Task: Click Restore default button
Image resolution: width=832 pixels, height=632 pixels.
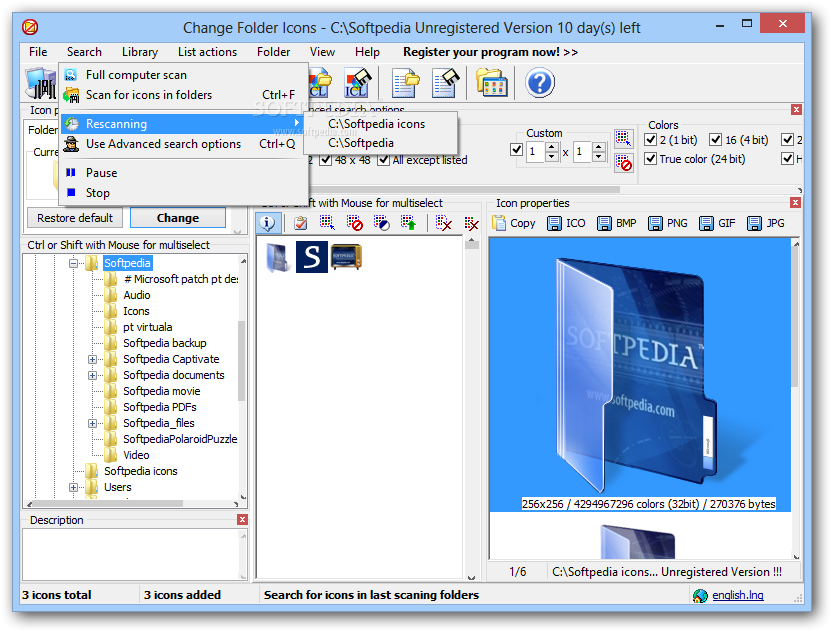Action: coord(75,218)
